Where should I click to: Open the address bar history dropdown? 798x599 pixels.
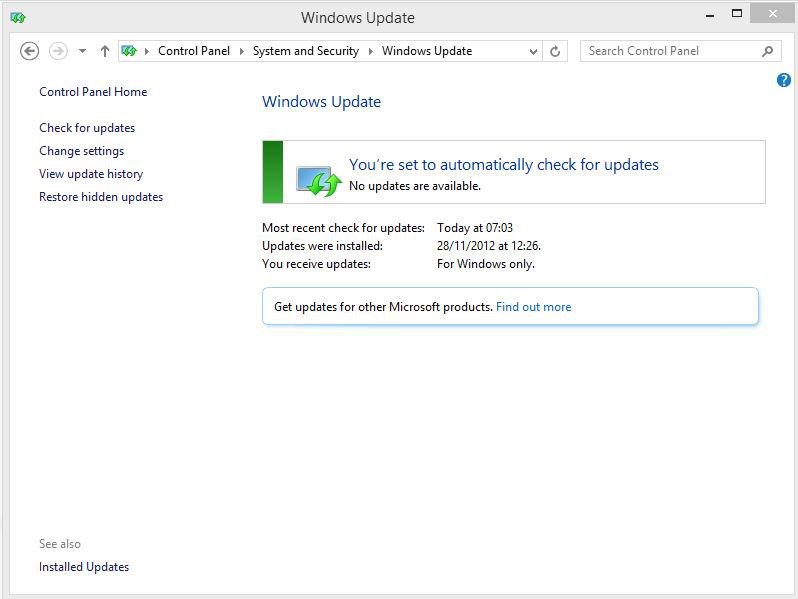[x=533, y=51]
